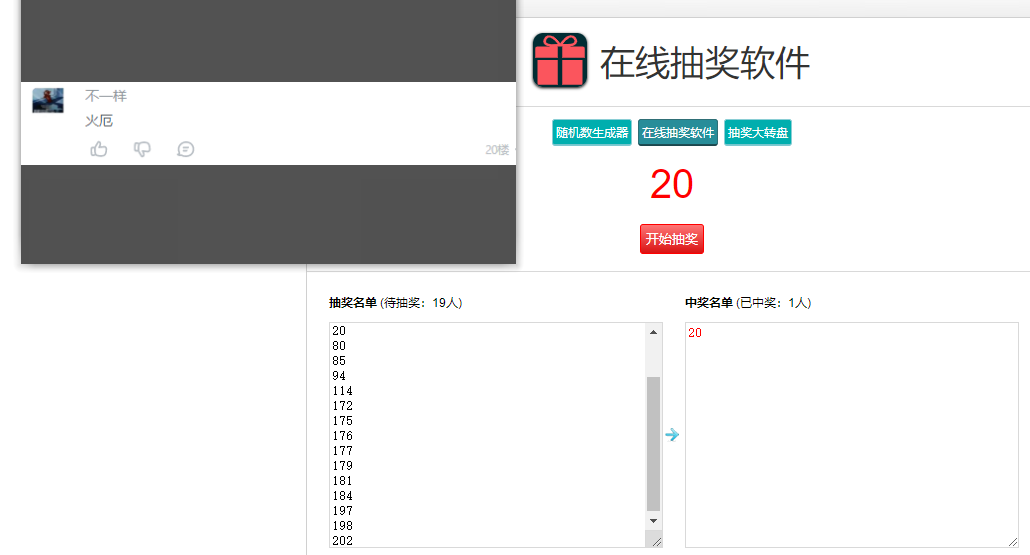The height and width of the screenshot is (555, 1030).
Task: Click the red gift box logo
Action: click(560, 60)
